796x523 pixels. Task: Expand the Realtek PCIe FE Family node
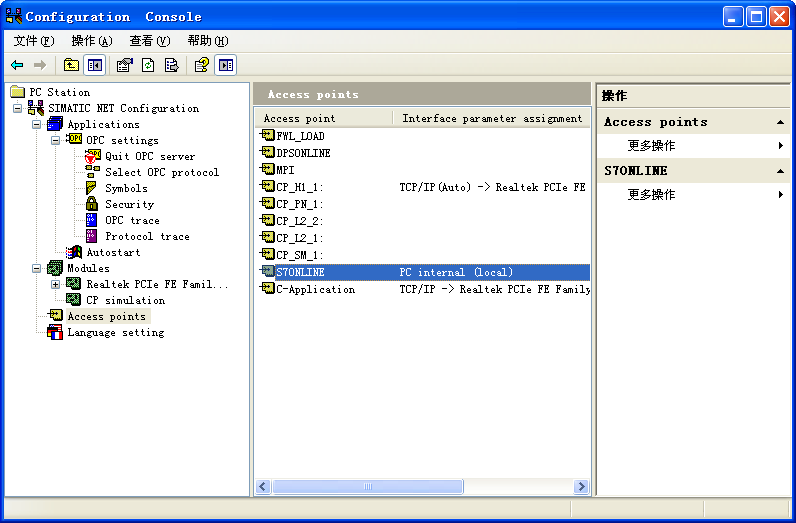56,284
